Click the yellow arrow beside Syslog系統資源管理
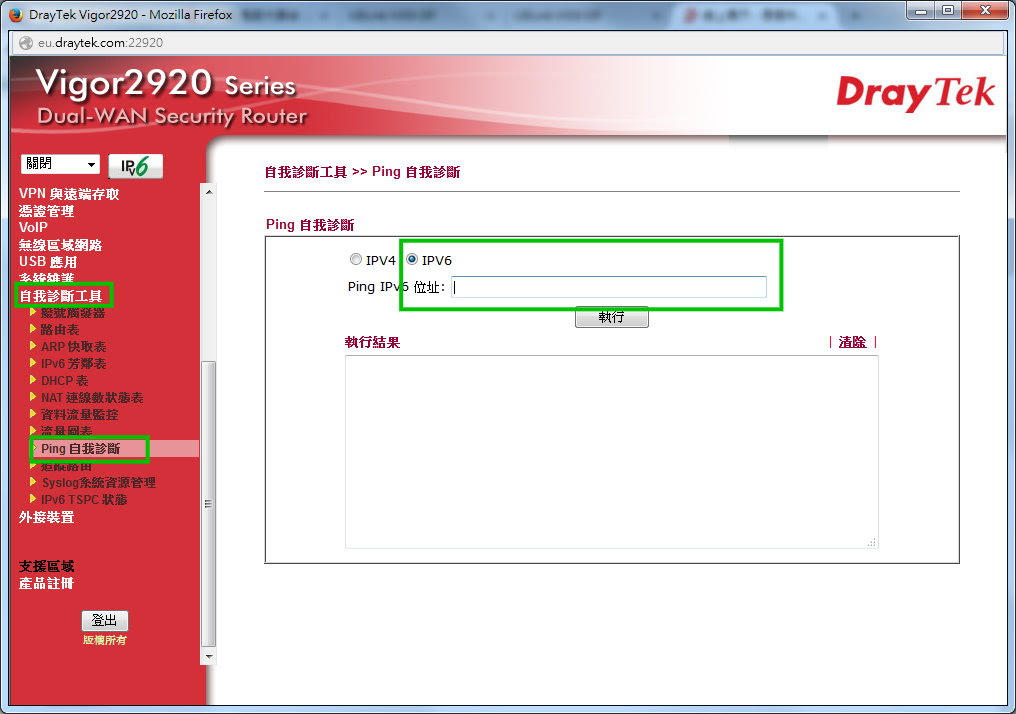Viewport: 1016px width, 714px height. coord(32,482)
